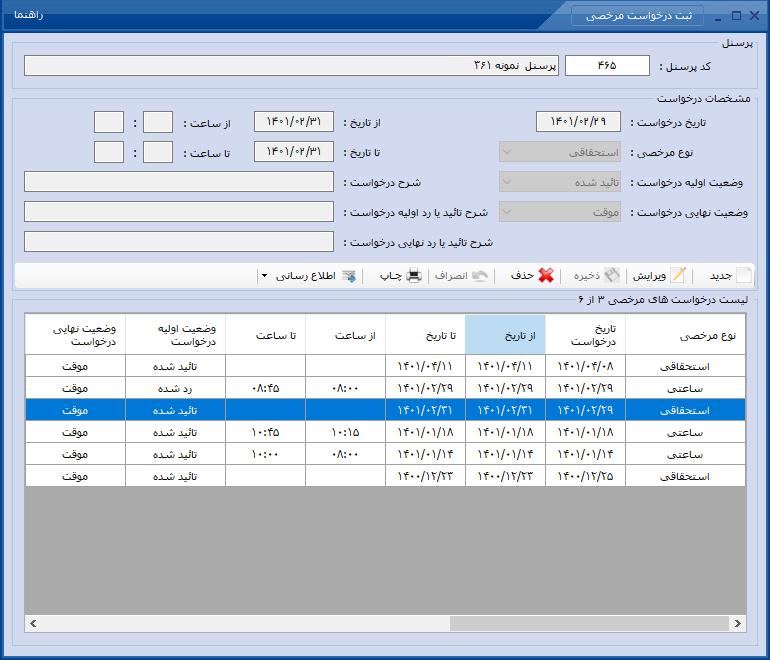Sort by the نوع مرخصی column header
The width and height of the screenshot is (770, 660).
[x=685, y=335]
